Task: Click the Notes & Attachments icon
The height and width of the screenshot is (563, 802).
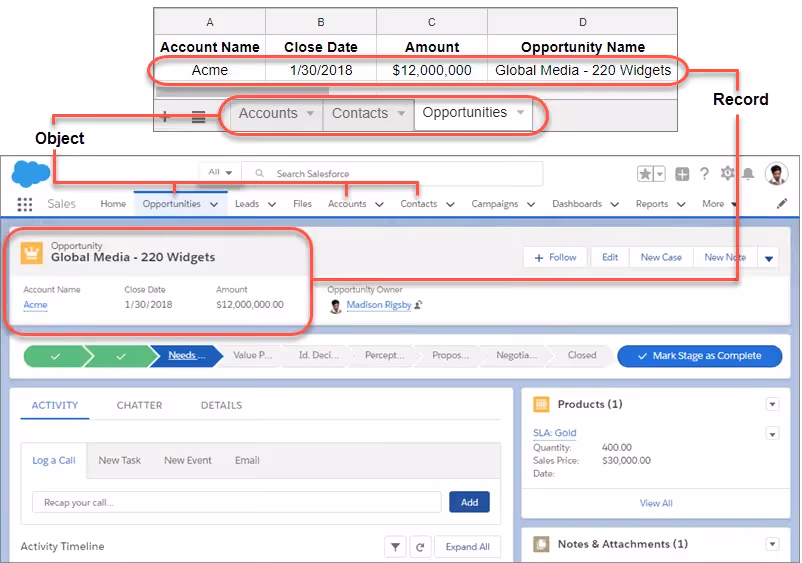Action: click(541, 544)
